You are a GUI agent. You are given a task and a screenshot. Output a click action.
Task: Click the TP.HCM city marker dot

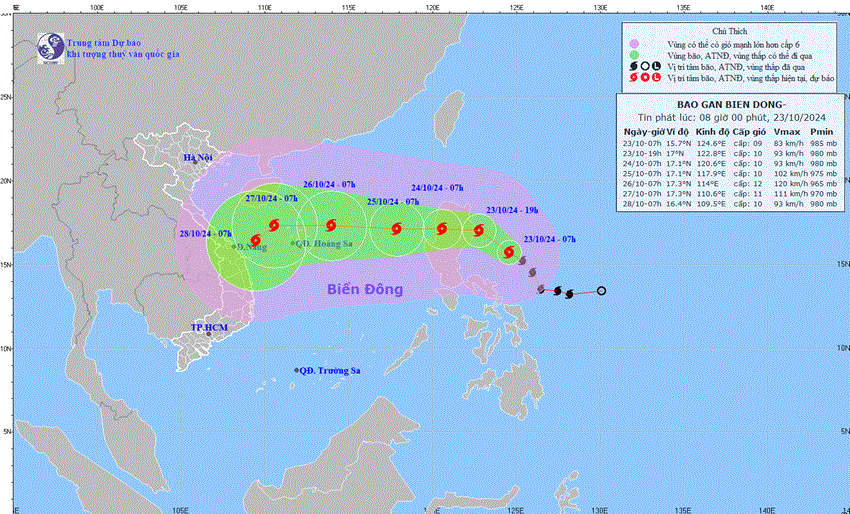pyautogui.click(x=209, y=333)
